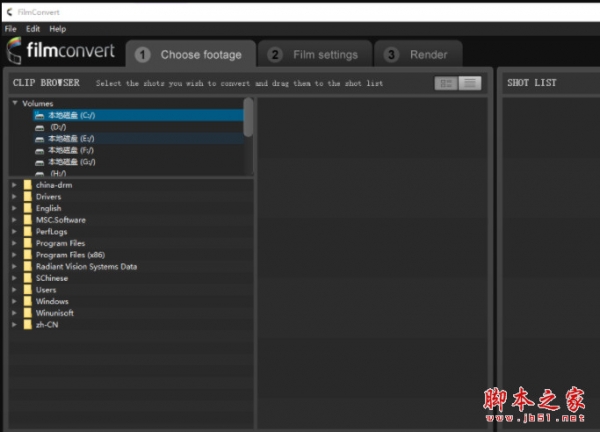Viewport: 600px width, 432px height.
Task: Click the G: drive icon
Action: (39, 163)
